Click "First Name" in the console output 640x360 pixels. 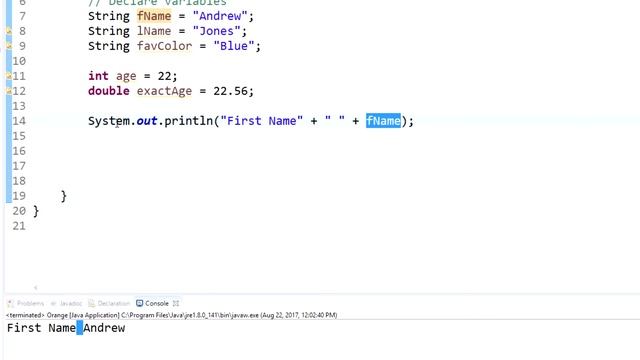point(41,328)
